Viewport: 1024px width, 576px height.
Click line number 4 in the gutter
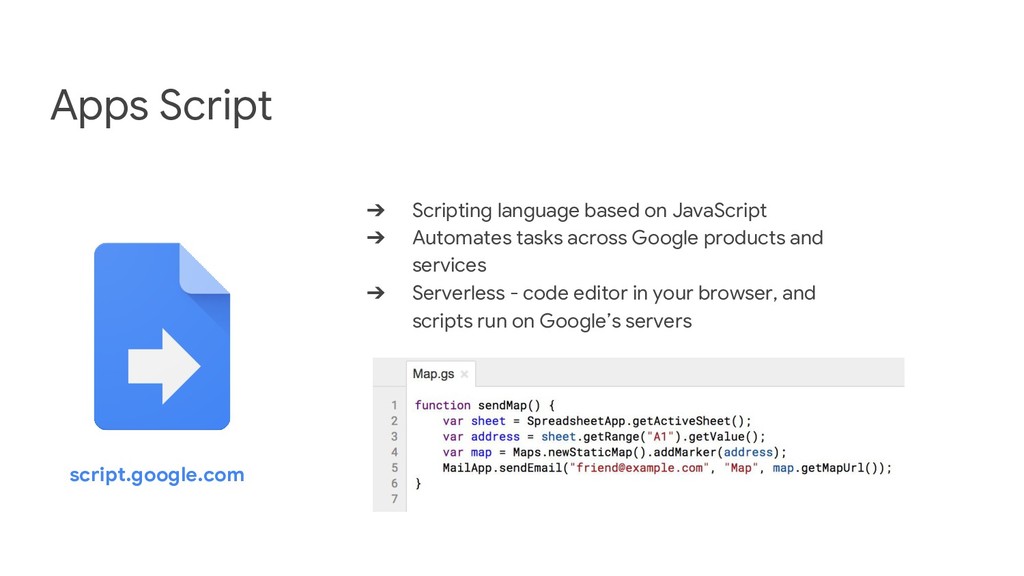point(394,452)
